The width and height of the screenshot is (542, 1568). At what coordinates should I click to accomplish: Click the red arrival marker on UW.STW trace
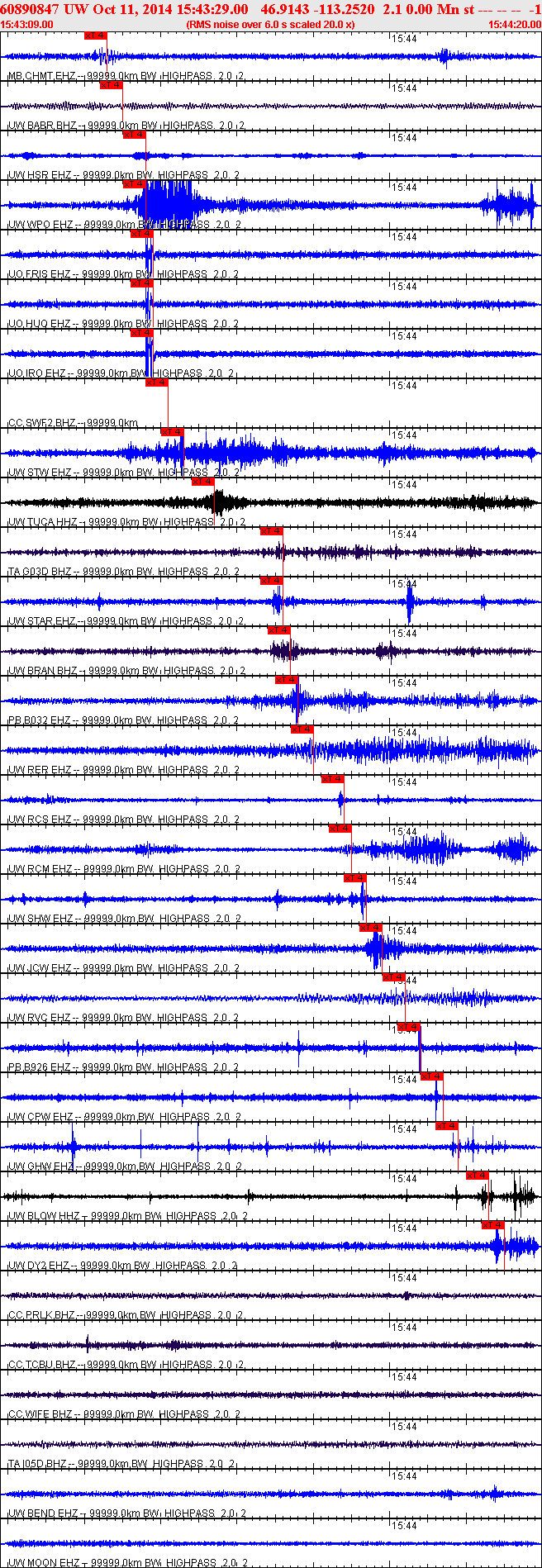tap(172, 432)
